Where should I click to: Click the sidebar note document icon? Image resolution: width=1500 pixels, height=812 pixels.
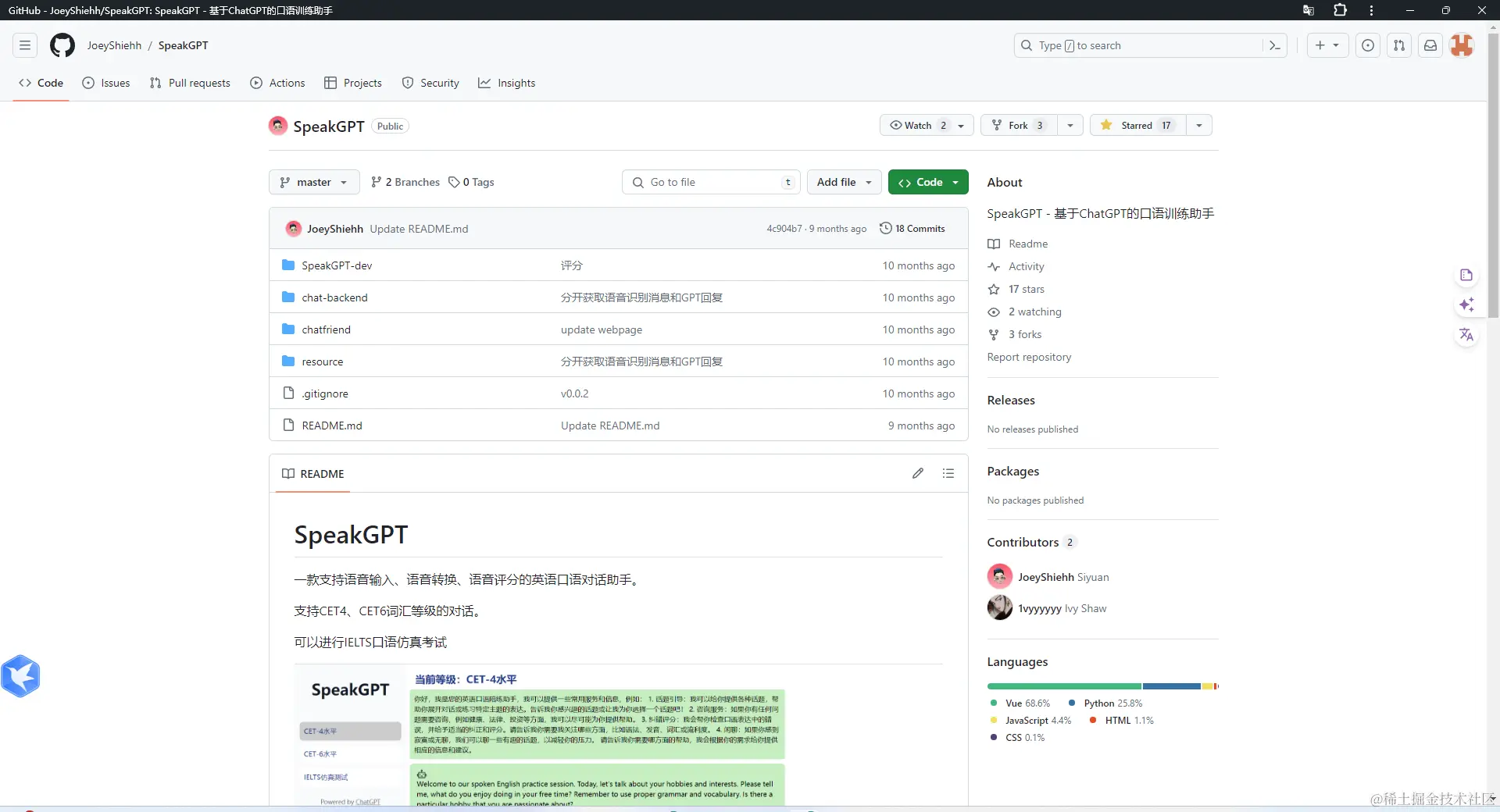[x=1466, y=275]
